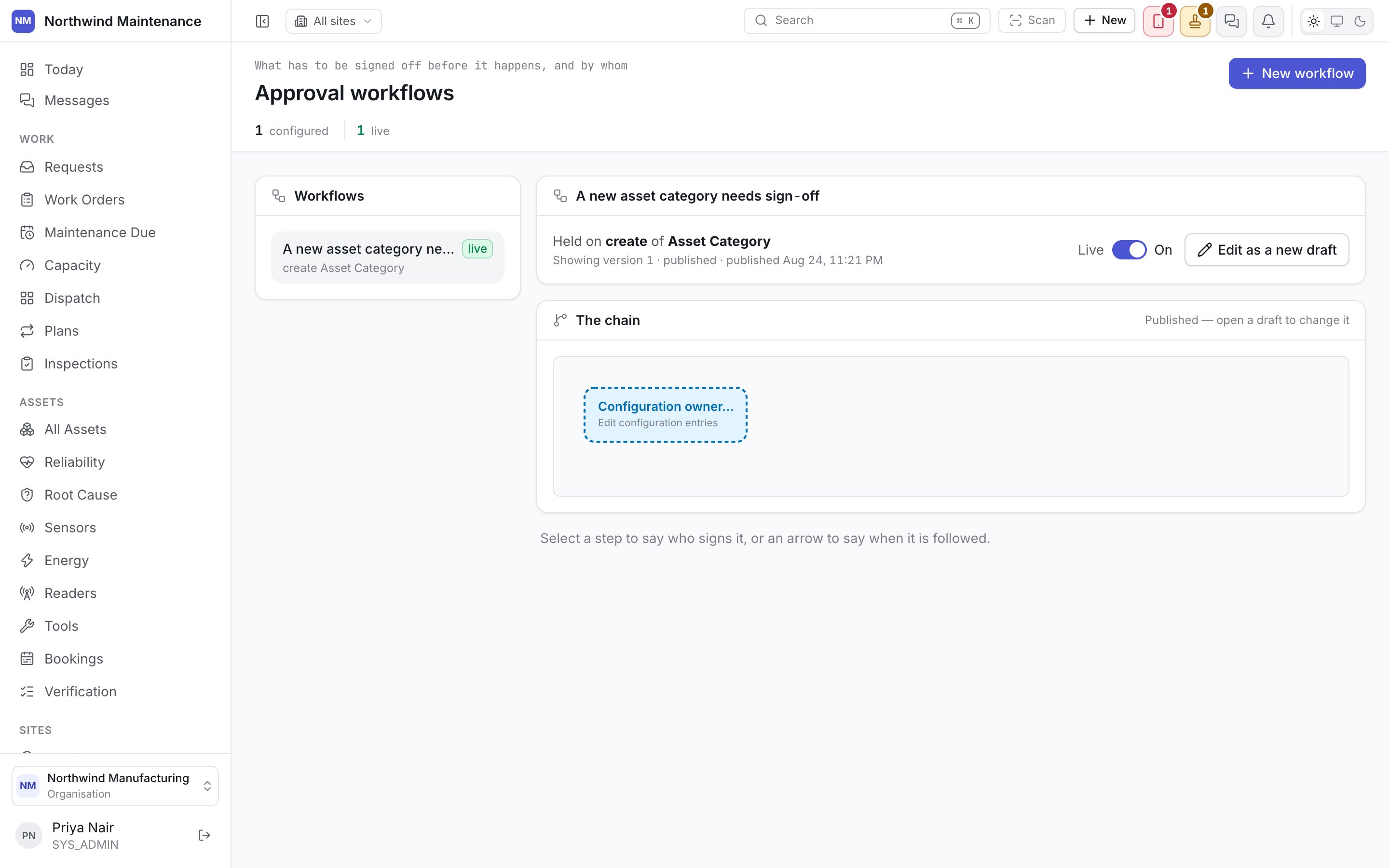Click the log out icon
1389x868 pixels.
click(204, 835)
